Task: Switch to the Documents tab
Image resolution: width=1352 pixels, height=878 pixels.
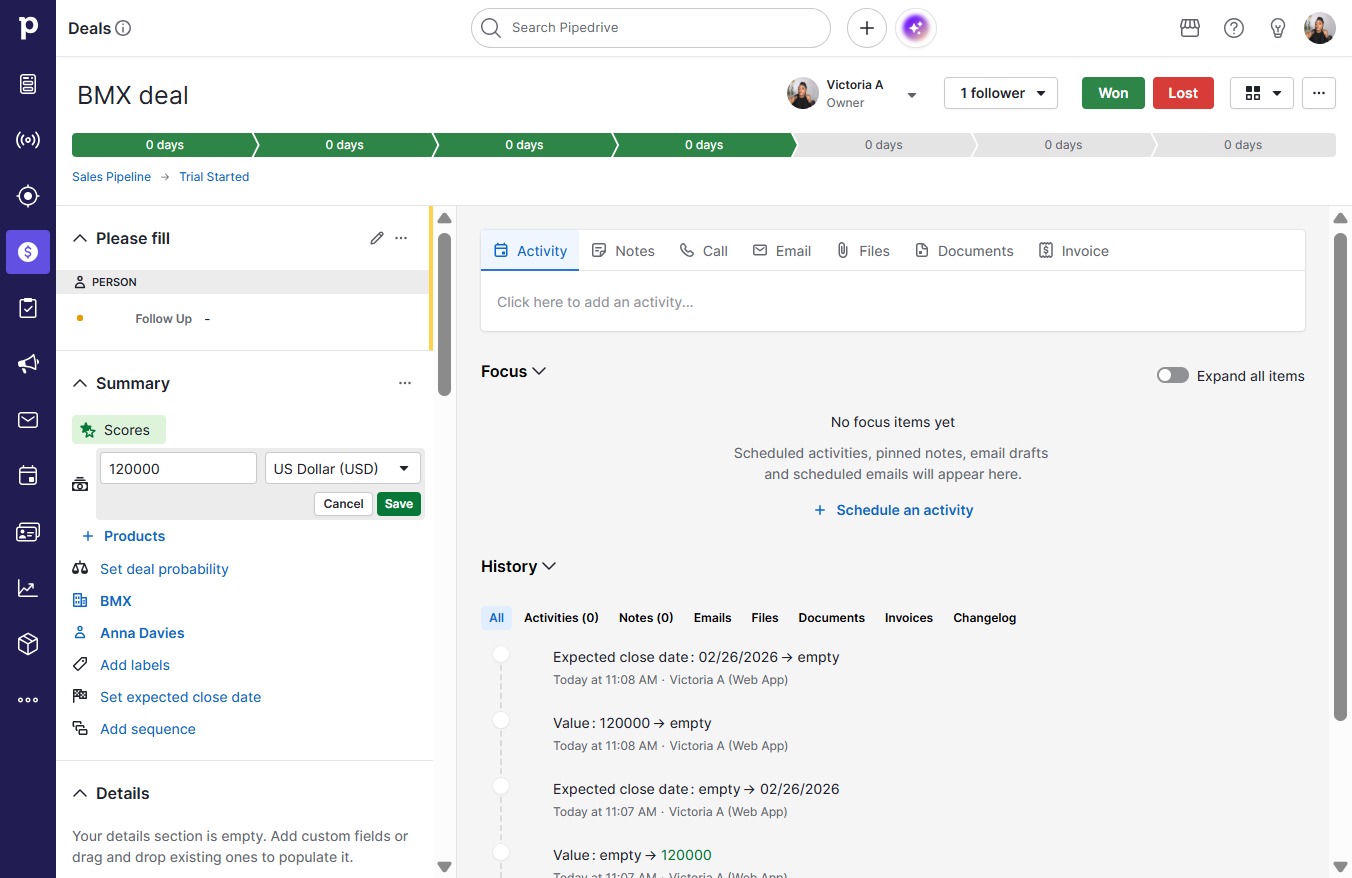Action: coord(964,251)
